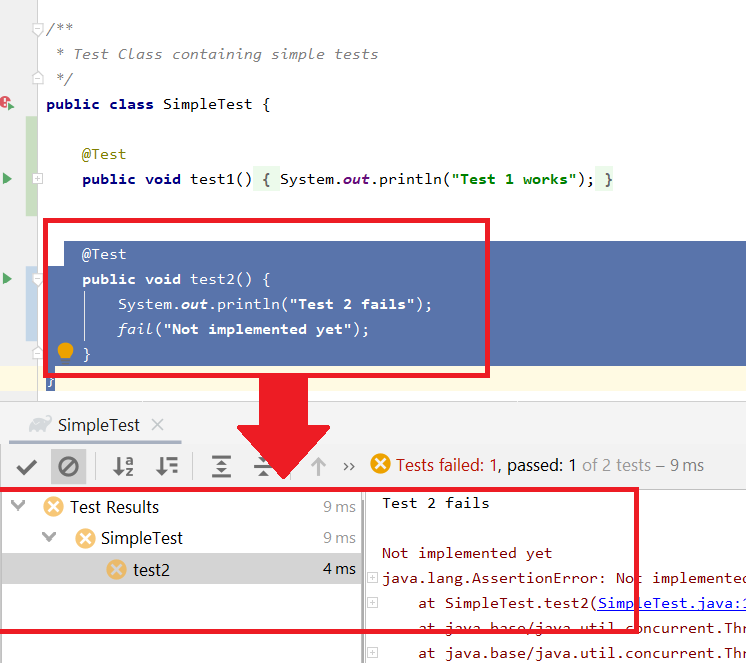The image size is (746, 663).
Task: Run test2 using its gutter icon
Action: coord(8,278)
